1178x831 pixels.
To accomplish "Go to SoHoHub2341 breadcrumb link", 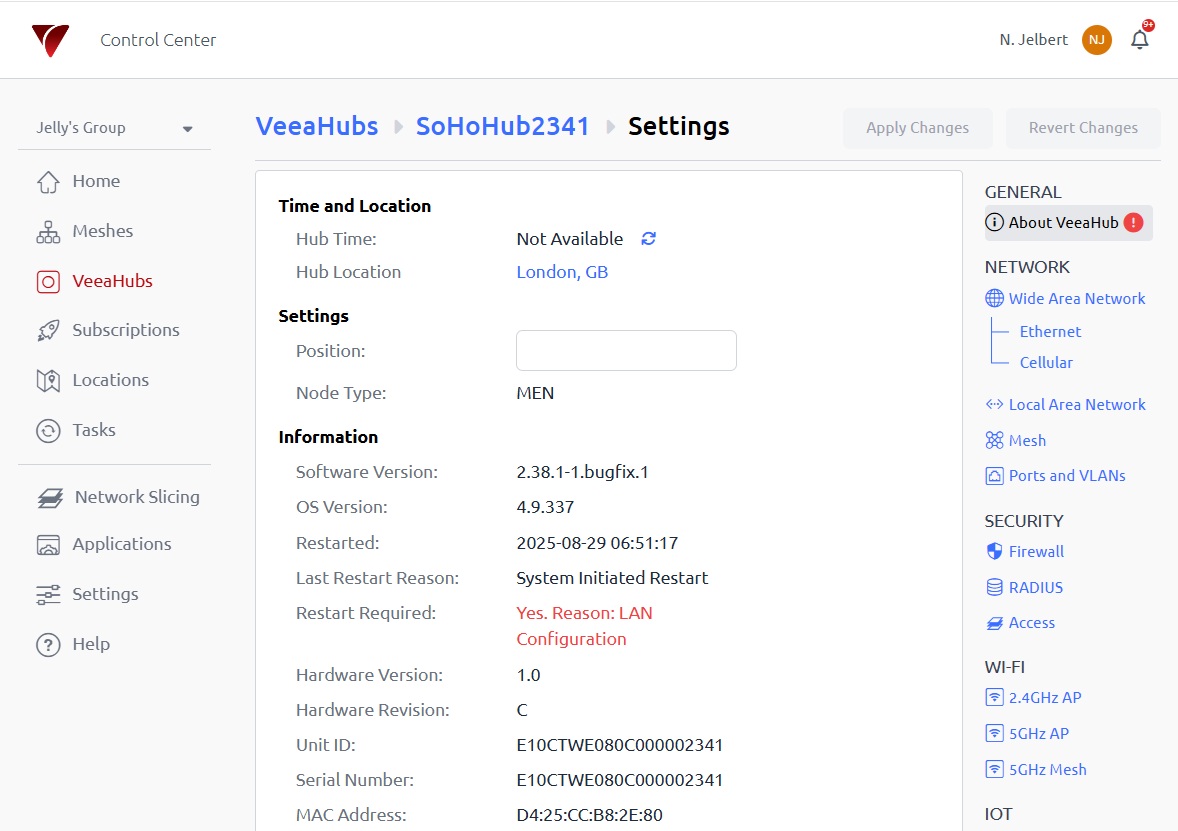I will 502,126.
